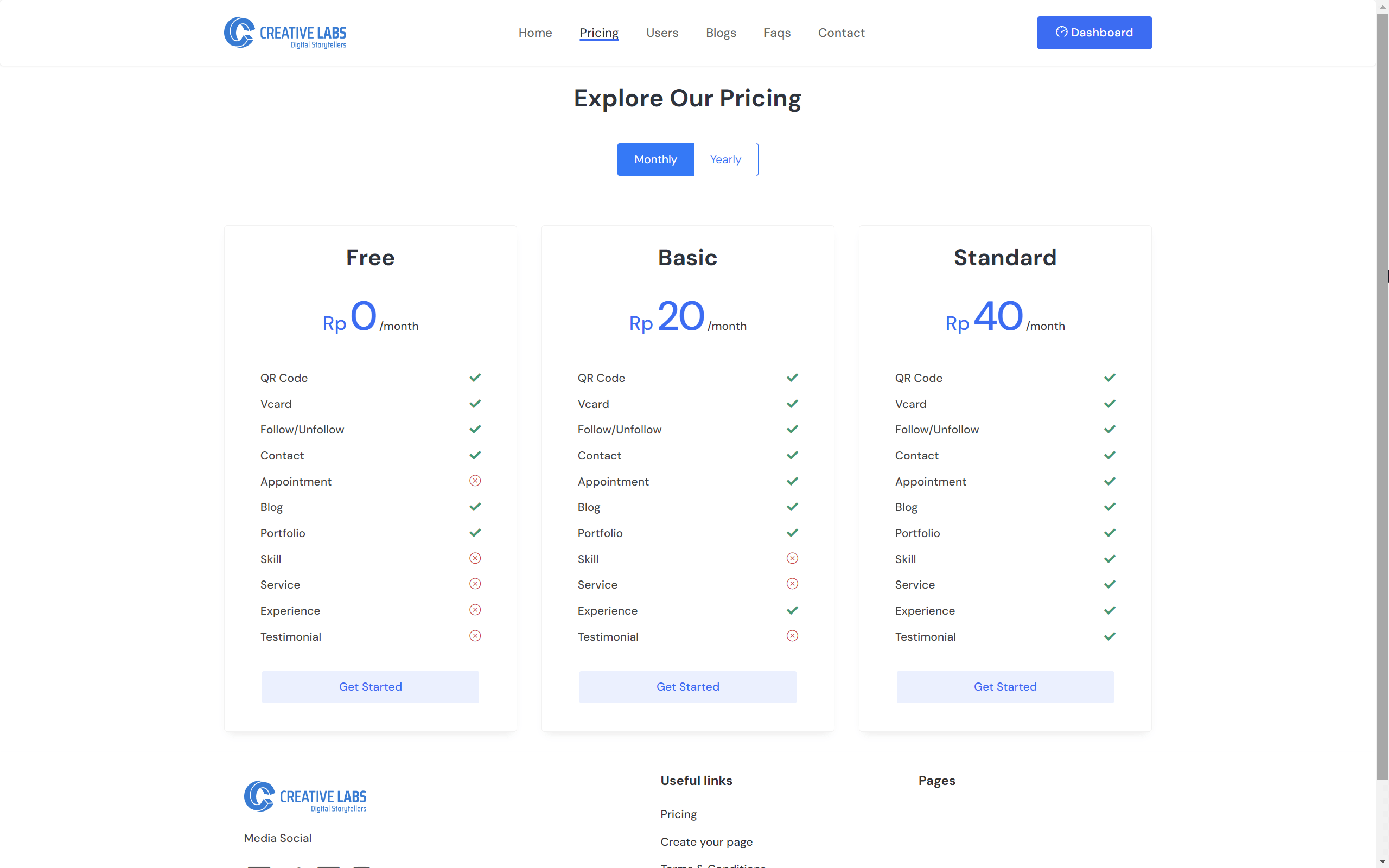The image size is (1389, 868).
Task: Click Get Started on the Standard plan
Action: click(1004, 687)
